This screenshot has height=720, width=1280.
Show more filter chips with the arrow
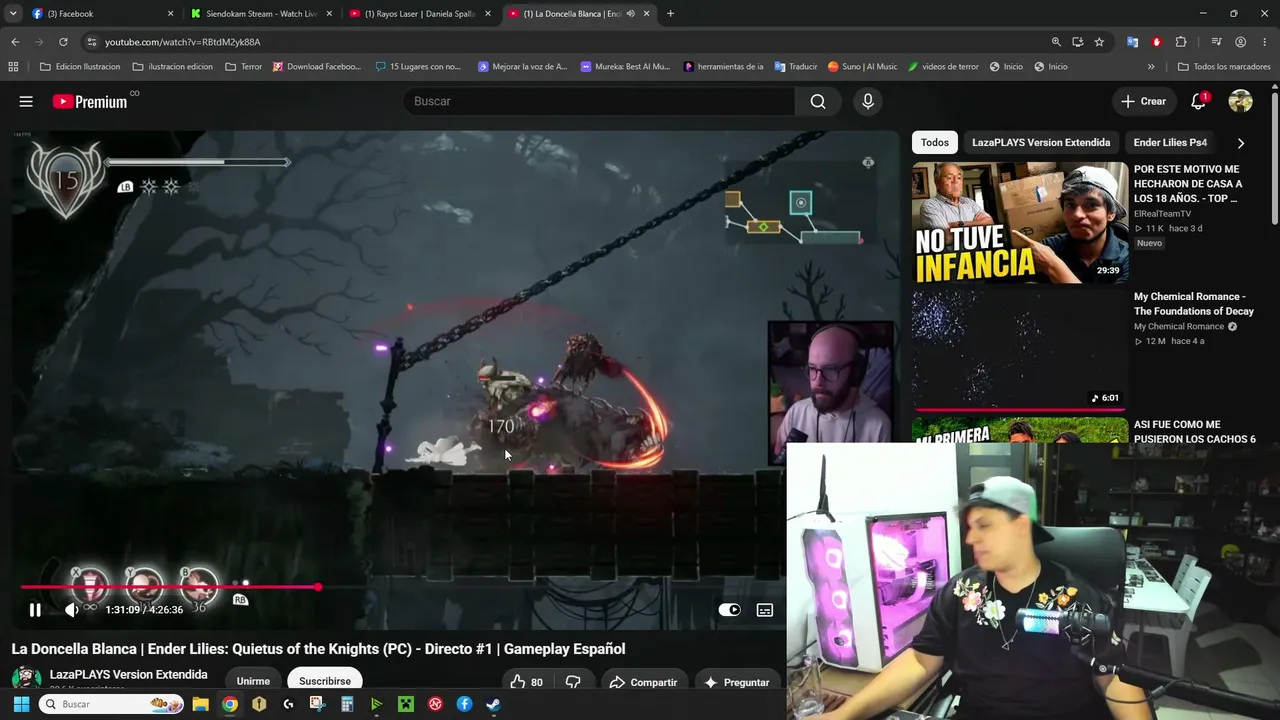pos(1241,143)
